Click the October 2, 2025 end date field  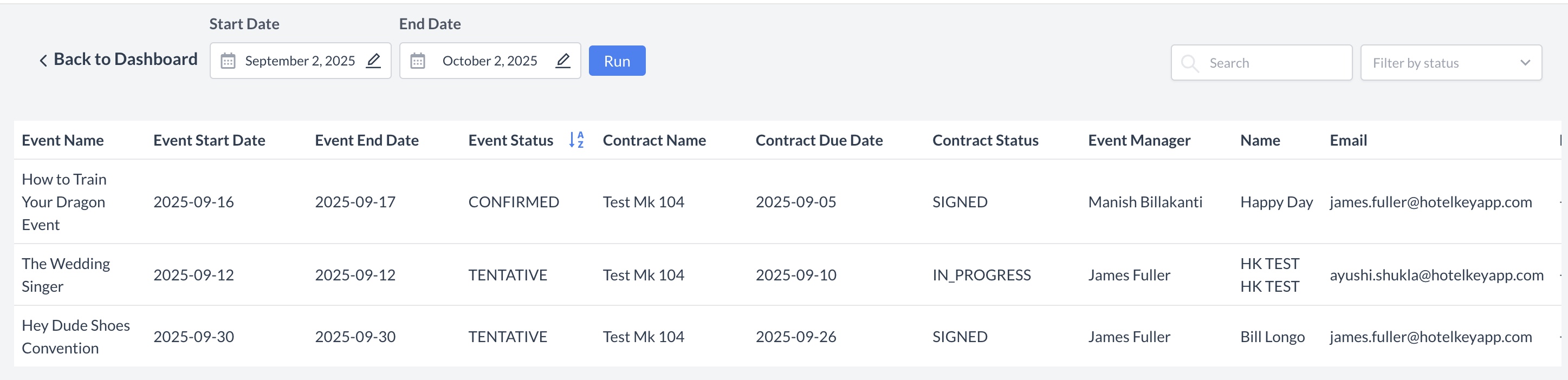(489, 61)
